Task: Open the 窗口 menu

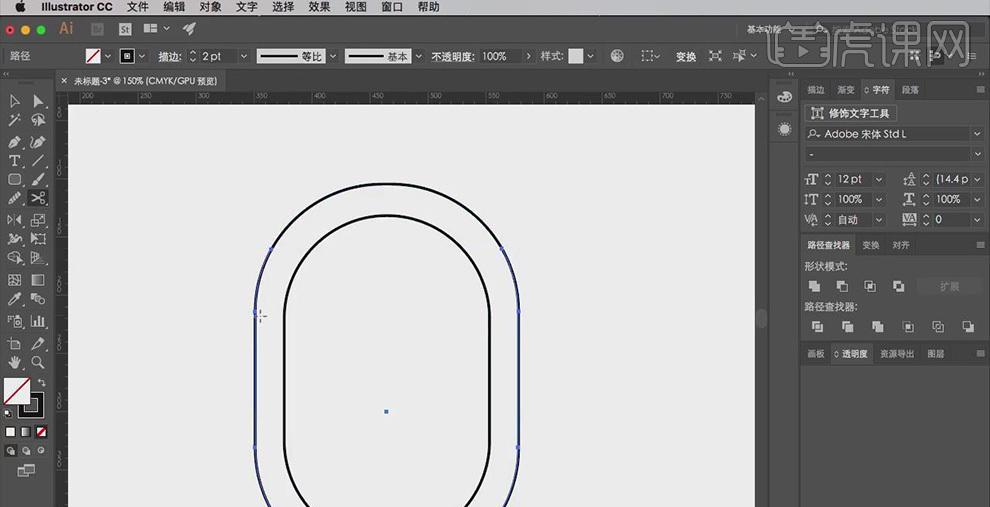Action: [x=393, y=7]
